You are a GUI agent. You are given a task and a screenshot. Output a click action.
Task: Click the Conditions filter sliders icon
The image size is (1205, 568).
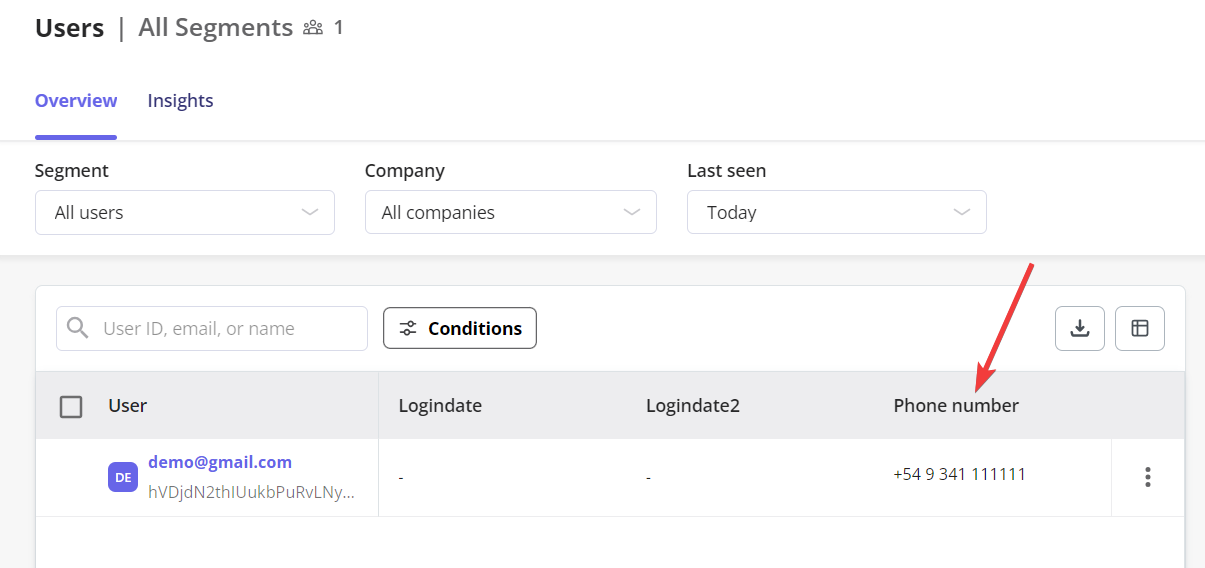408,328
